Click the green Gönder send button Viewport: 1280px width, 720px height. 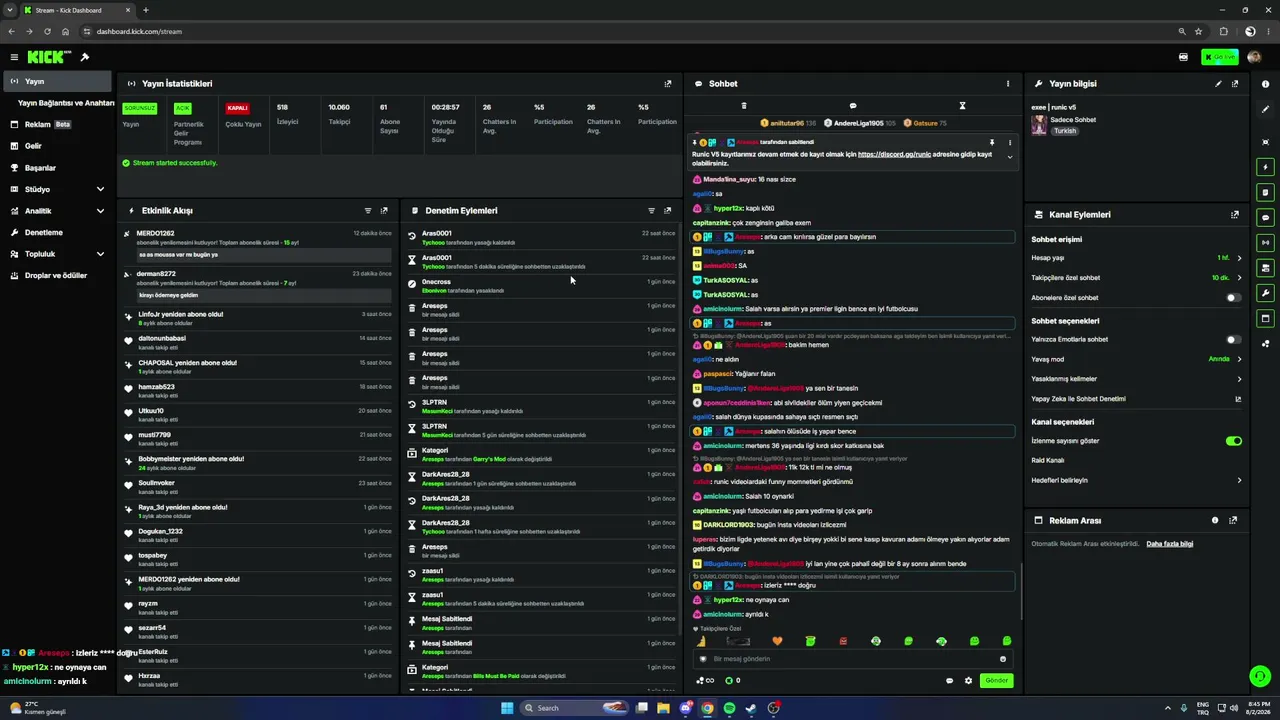point(997,681)
